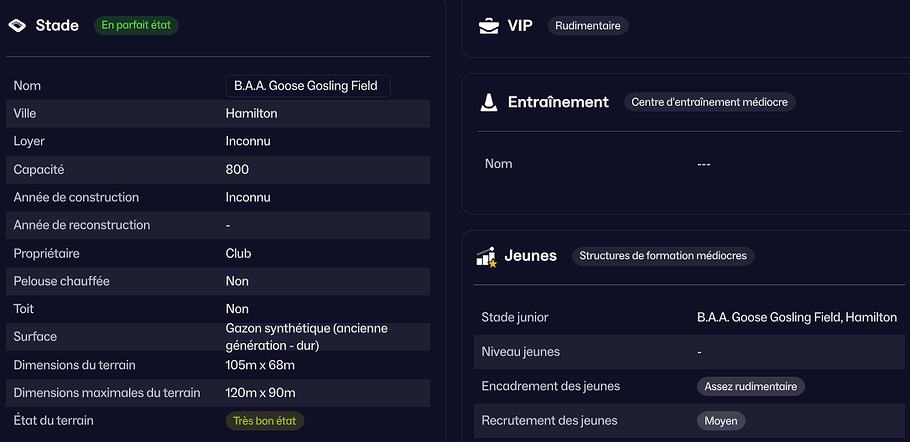910x442 pixels.
Task: Click the Propriétaire value Club
Action: tap(238, 254)
